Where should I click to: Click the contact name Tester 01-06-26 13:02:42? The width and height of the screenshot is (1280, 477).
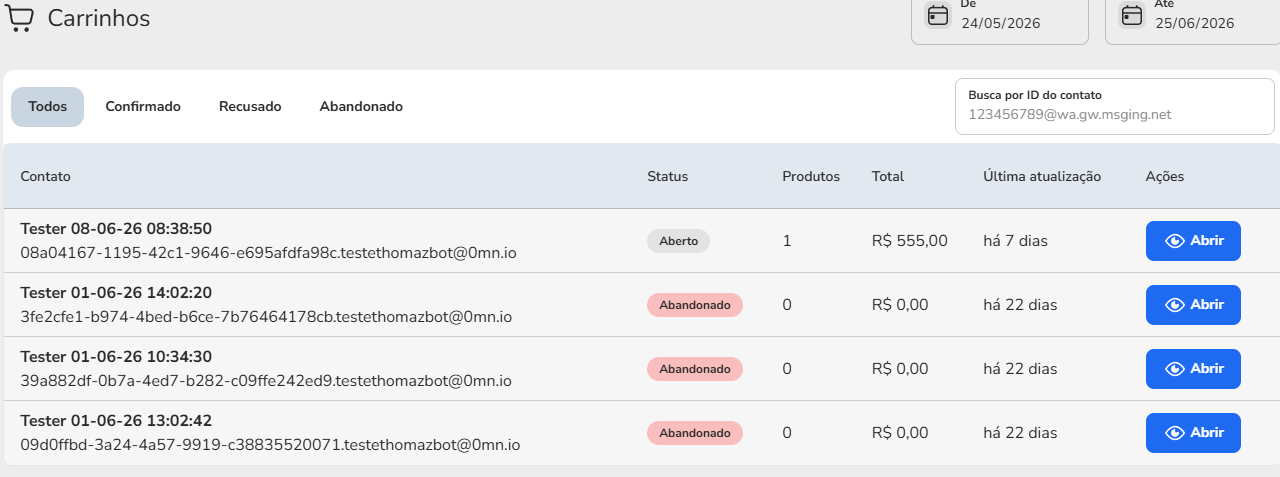point(116,421)
